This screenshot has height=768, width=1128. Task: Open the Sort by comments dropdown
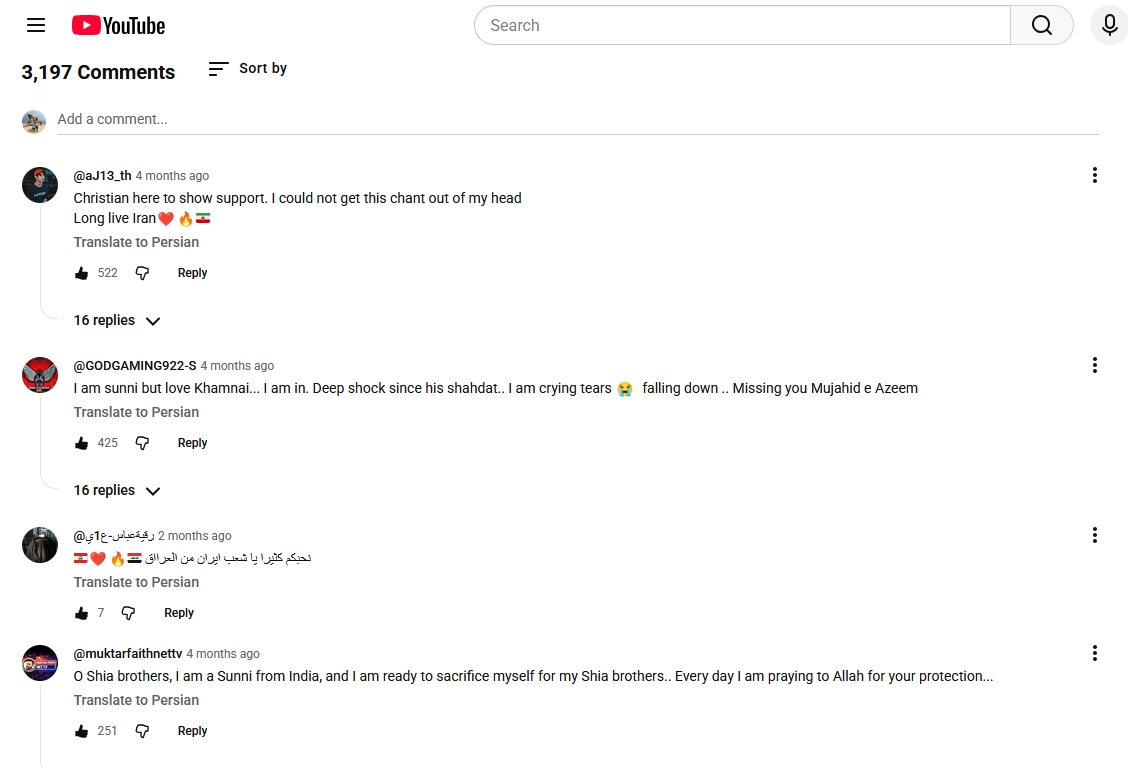pyautogui.click(x=247, y=68)
